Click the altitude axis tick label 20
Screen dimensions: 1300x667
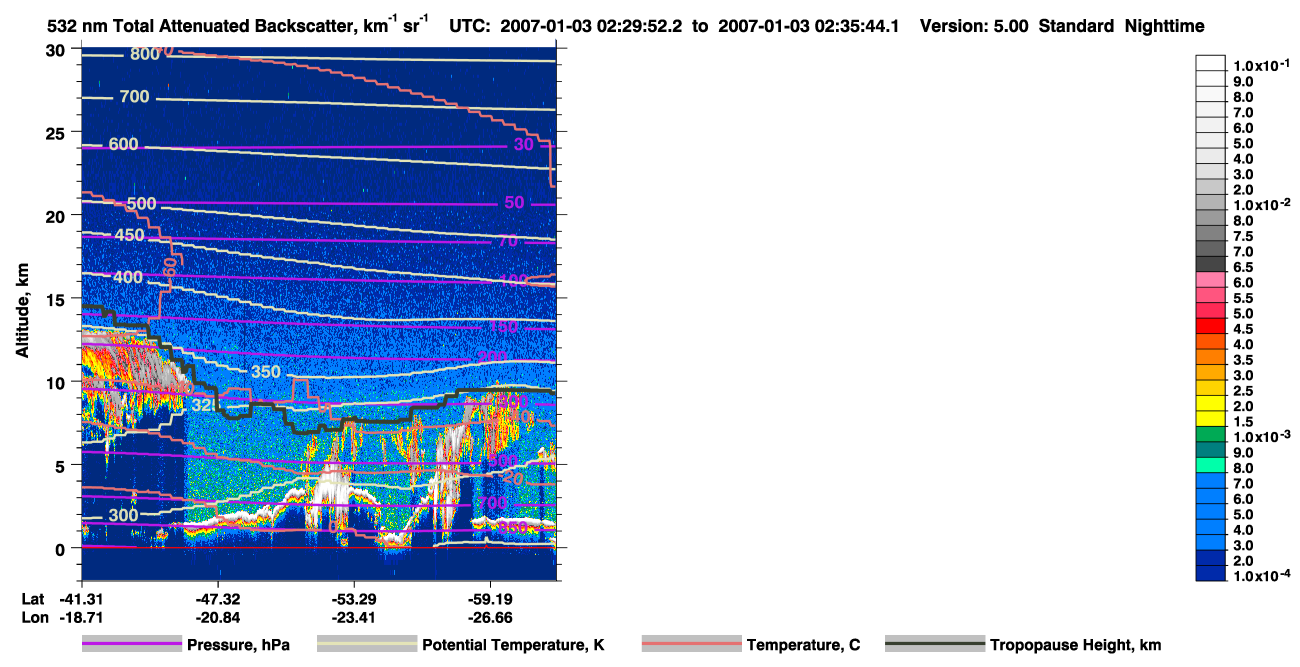pos(58,215)
